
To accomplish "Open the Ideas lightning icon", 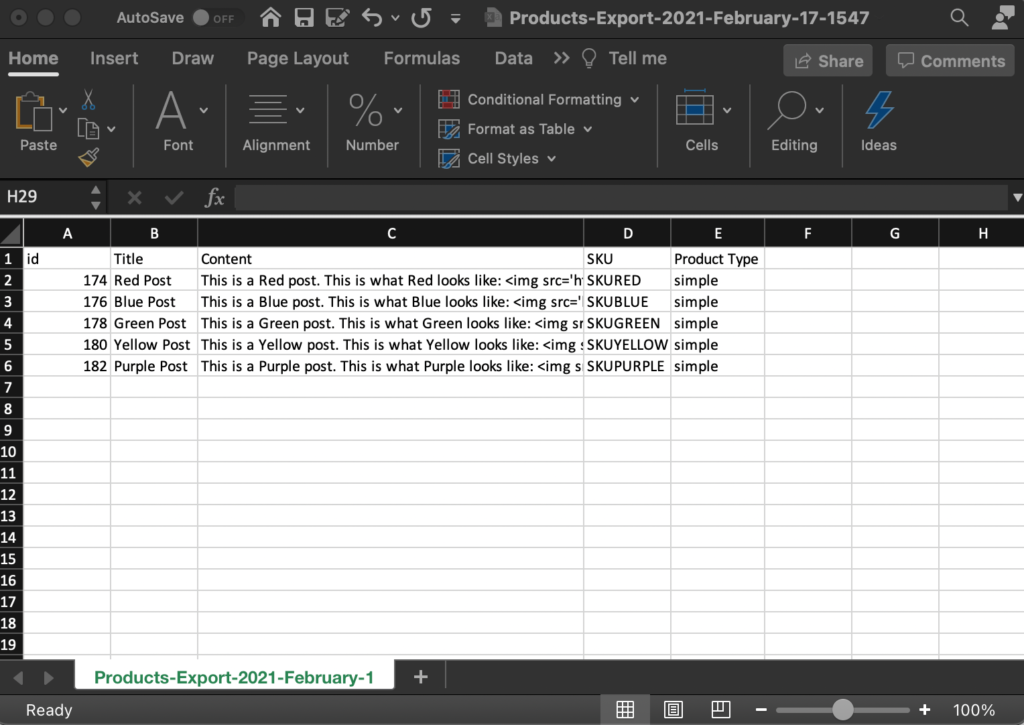I will (x=878, y=111).
